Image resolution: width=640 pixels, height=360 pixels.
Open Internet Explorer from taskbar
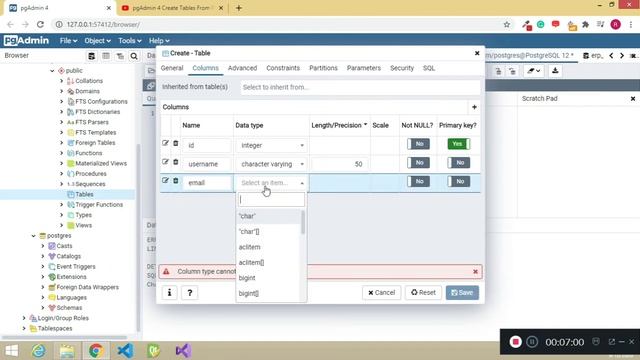pos(39,351)
